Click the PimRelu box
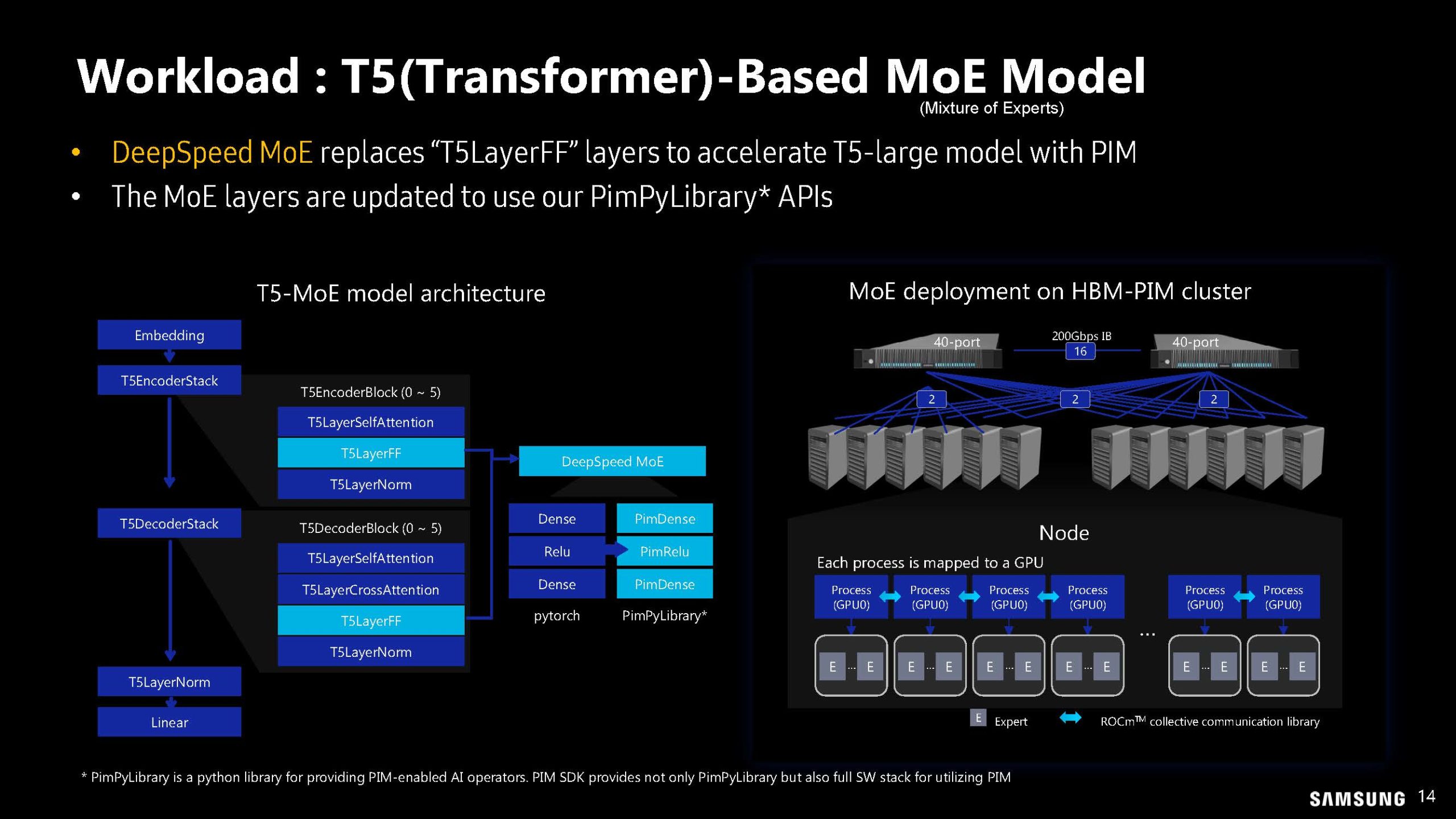The image size is (1456, 819). 664,551
